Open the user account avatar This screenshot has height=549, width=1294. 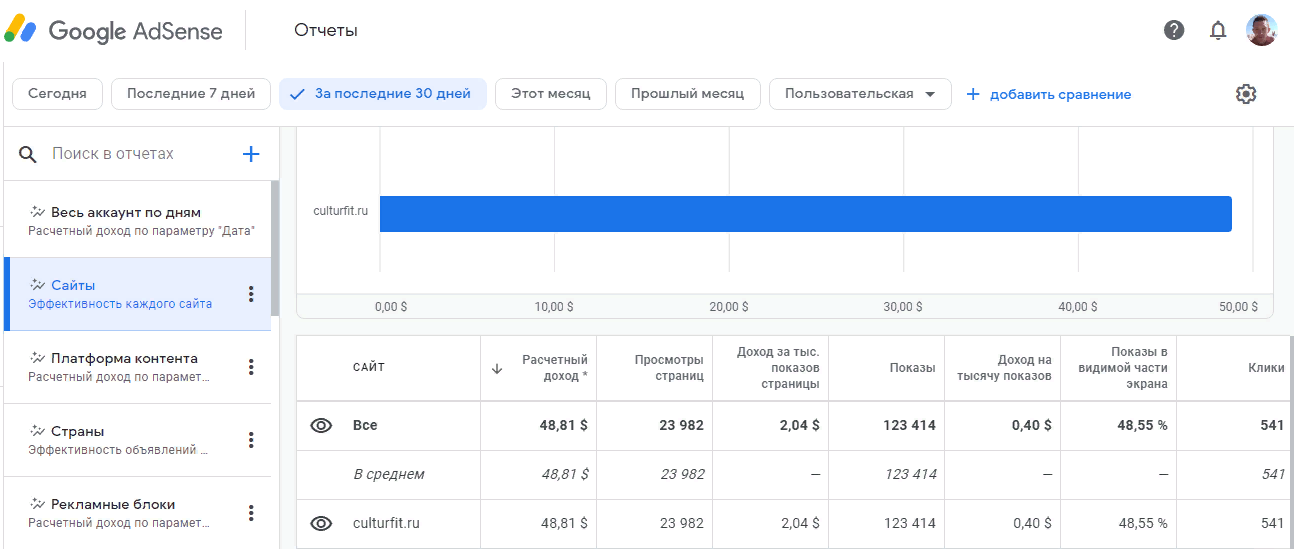point(1261,30)
